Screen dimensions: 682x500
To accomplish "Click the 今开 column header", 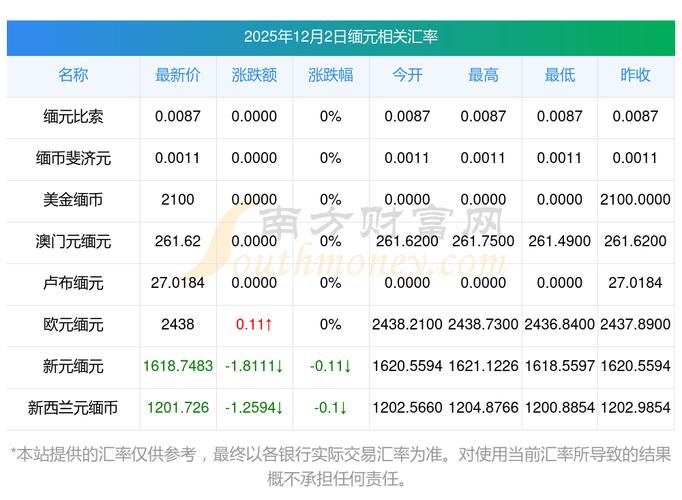I will click(407, 75).
